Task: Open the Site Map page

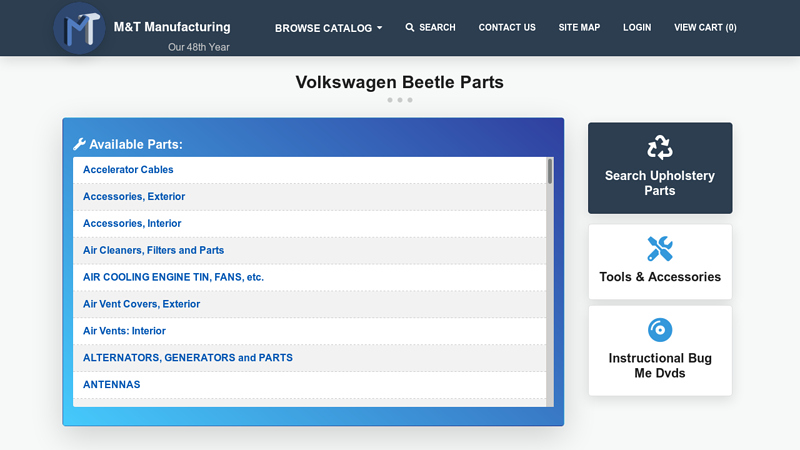Action: [579, 28]
